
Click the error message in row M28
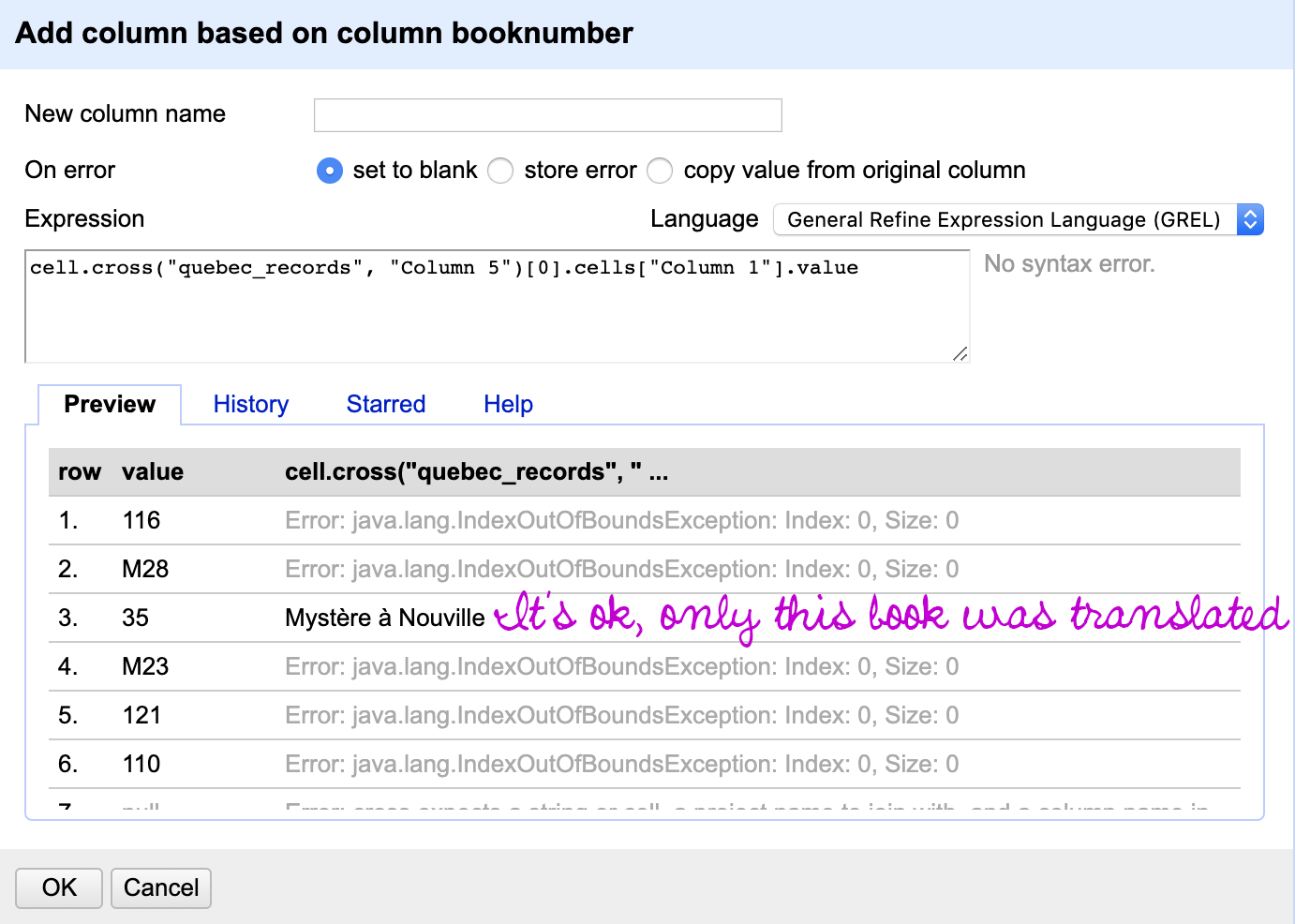621,569
